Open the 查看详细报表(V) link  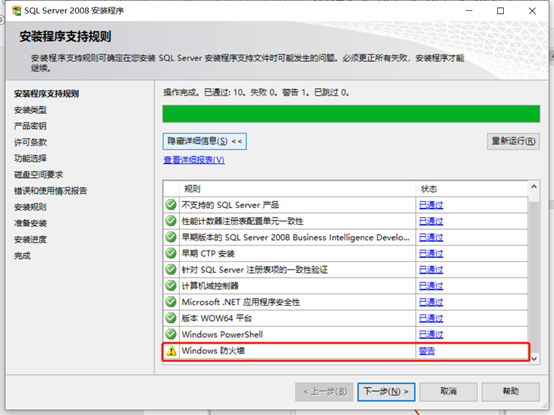click(x=194, y=160)
